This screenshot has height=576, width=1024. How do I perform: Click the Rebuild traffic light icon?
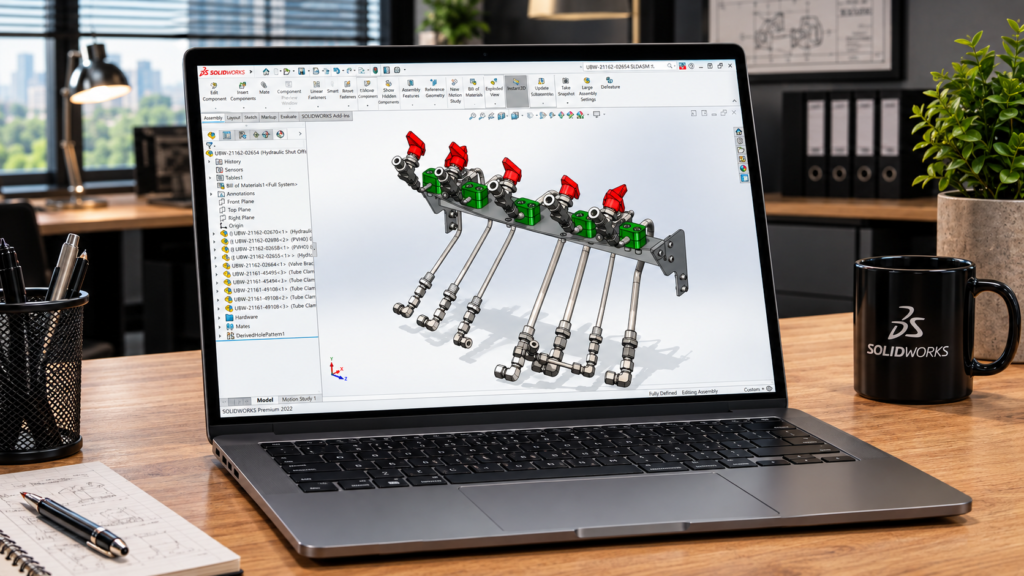click(x=375, y=70)
